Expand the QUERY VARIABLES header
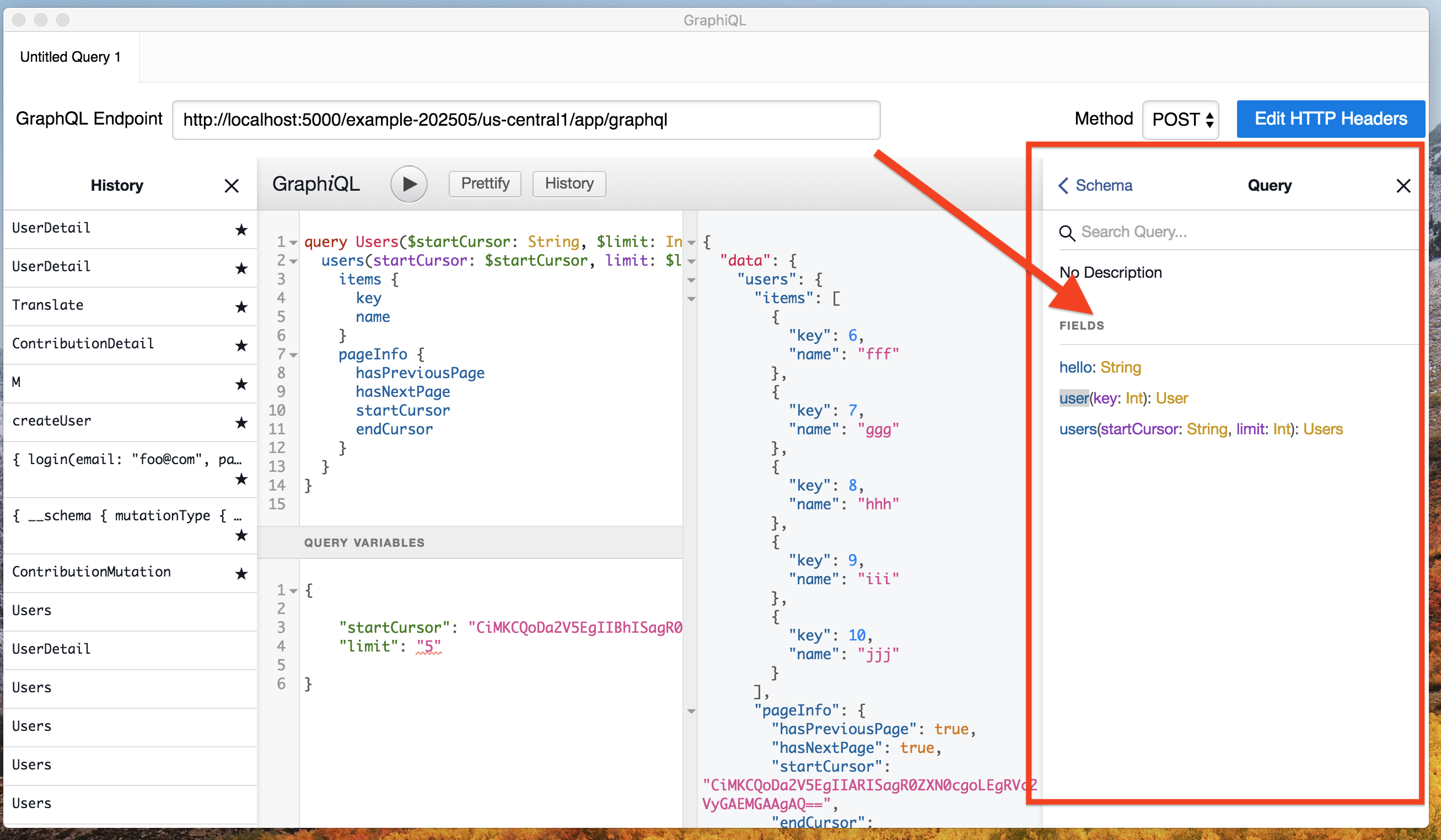Viewport: 1441px width, 840px height. [x=364, y=543]
